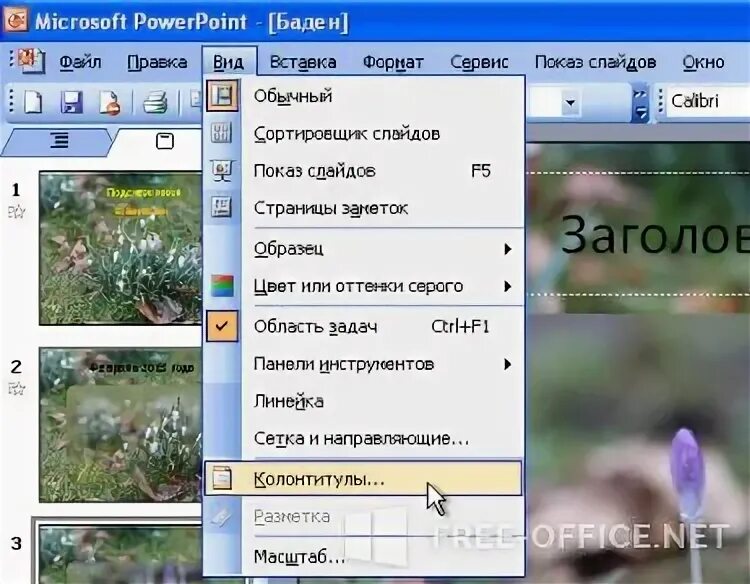The height and width of the screenshot is (584, 750).
Task: Click the Страницы заметок icon
Action: [221, 208]
